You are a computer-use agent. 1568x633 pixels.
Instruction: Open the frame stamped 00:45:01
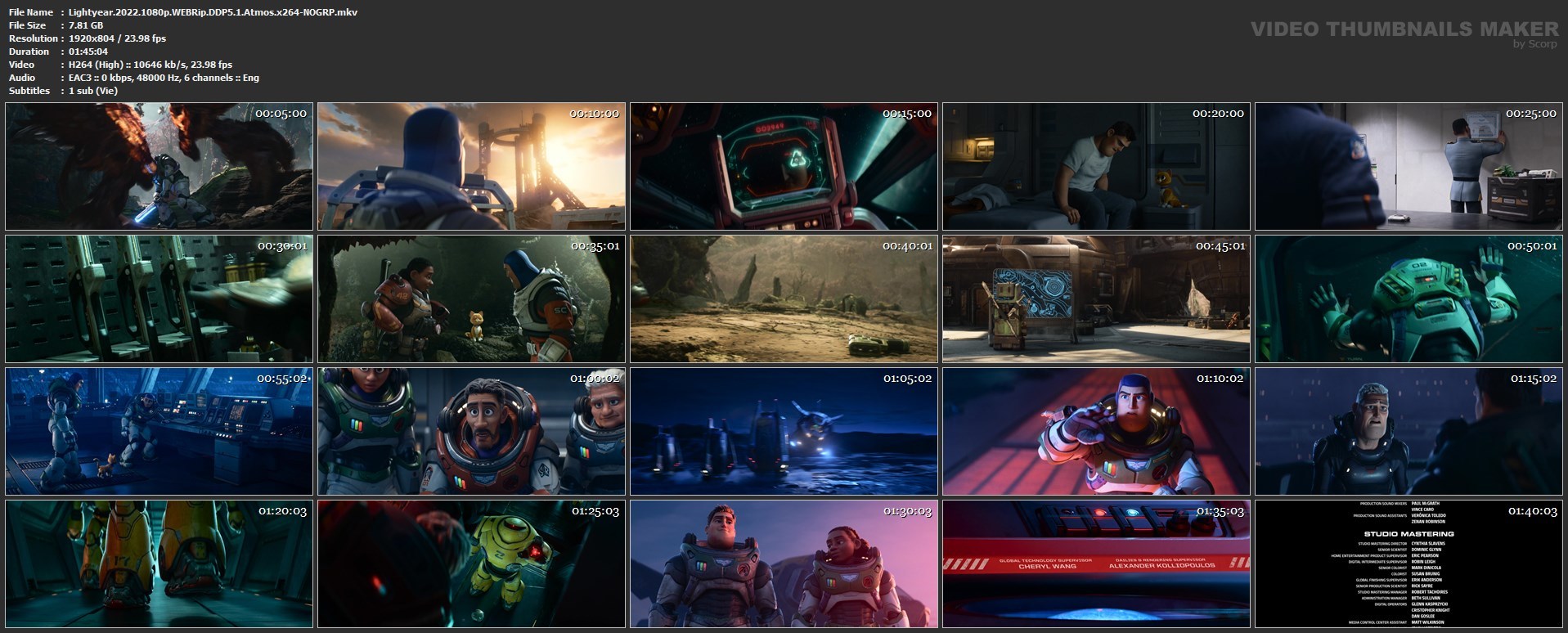(x=1097, y=299)
